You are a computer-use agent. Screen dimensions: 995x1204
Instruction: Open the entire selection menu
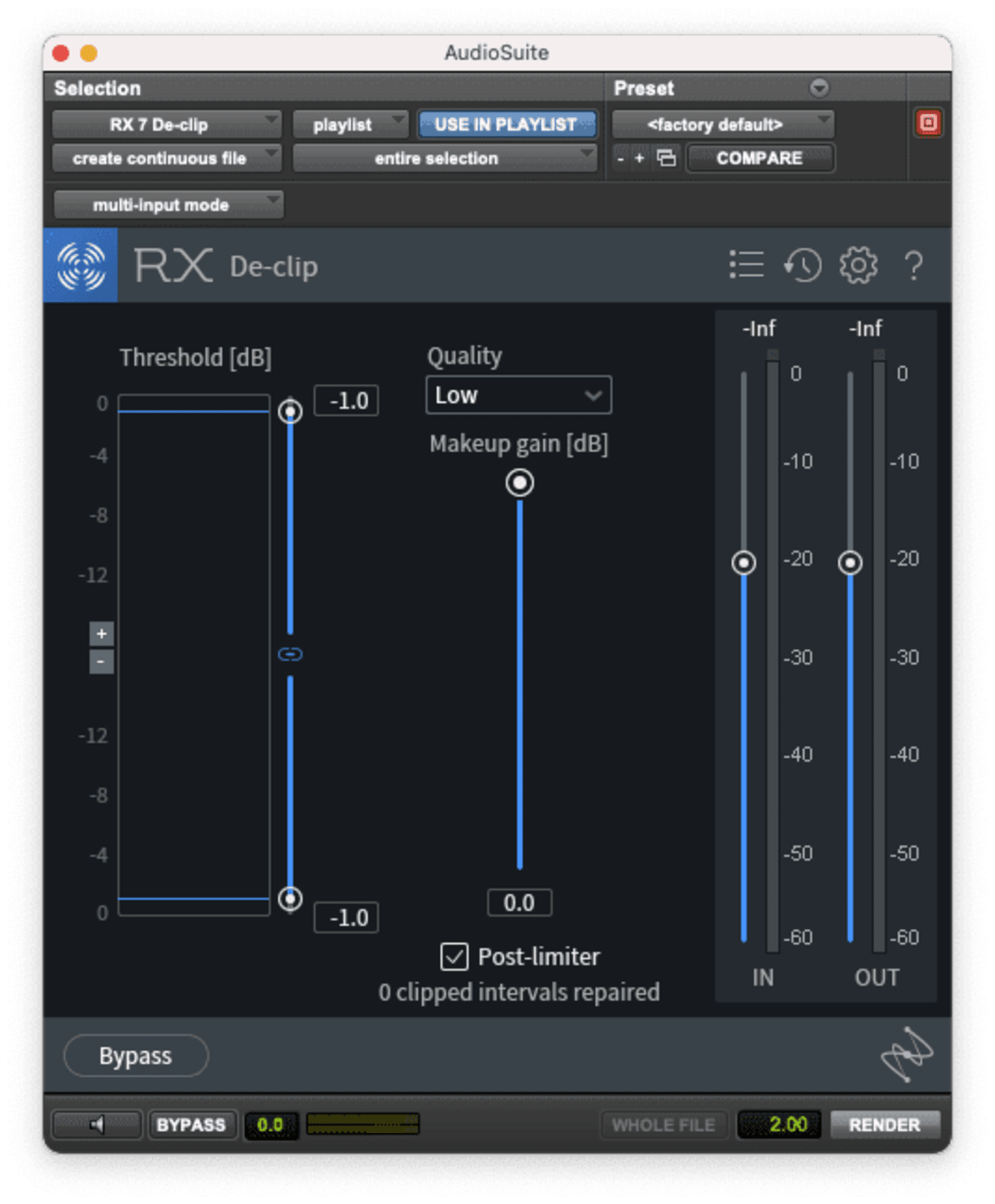click(444, 158)
